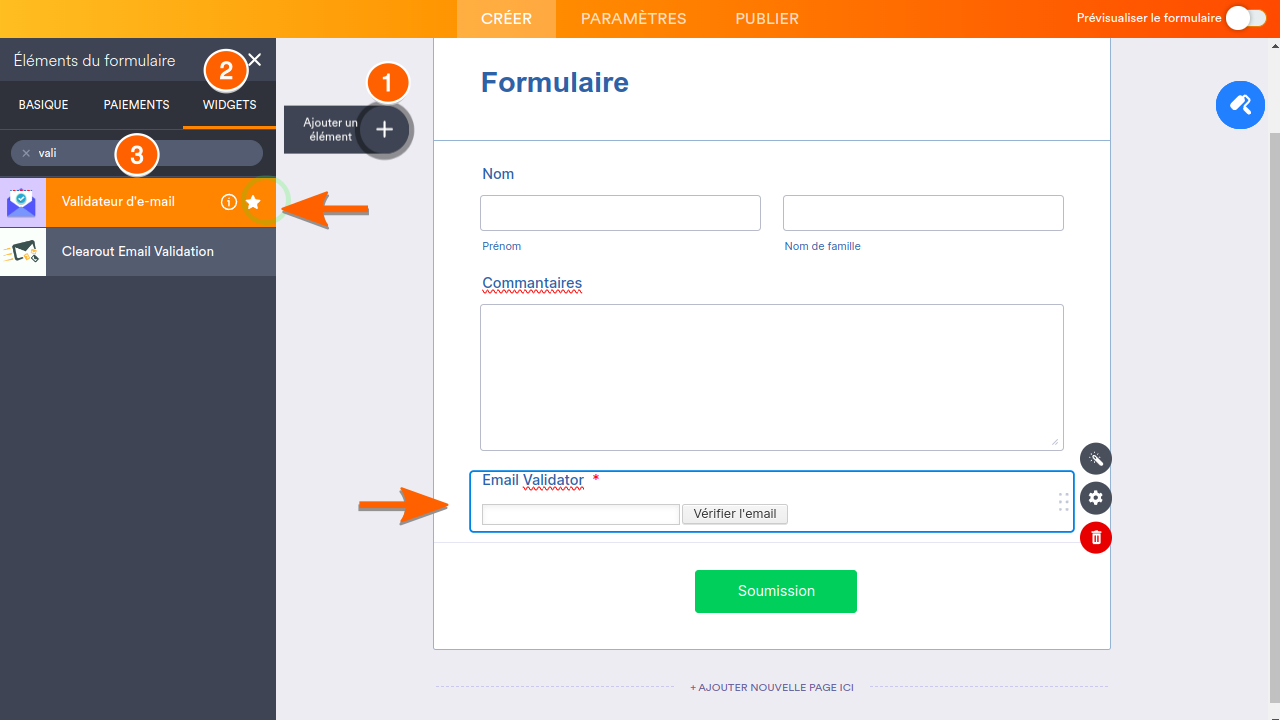This screenshot has width=1280, height=720.
Task: Select the BASIQUE elements tab
Action: pos(43,104)
